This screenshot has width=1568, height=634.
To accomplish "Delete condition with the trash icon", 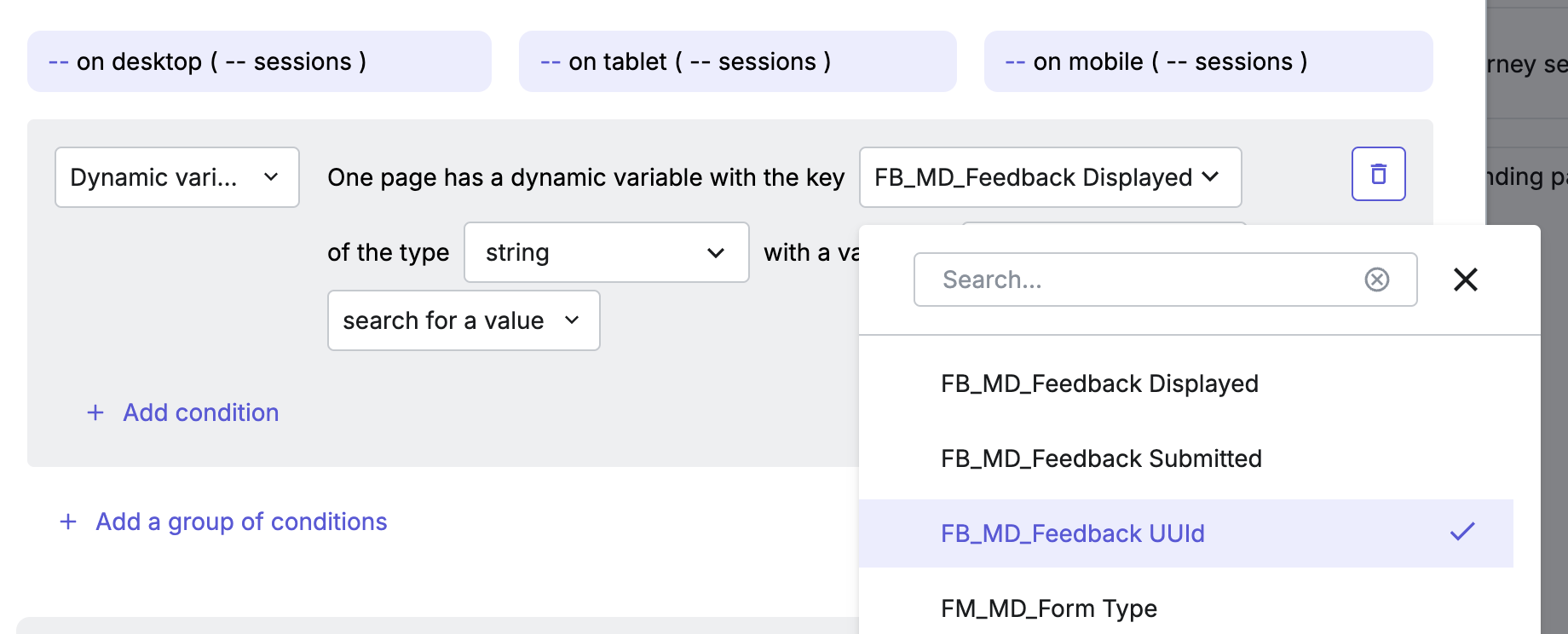I will point(1378,174).
